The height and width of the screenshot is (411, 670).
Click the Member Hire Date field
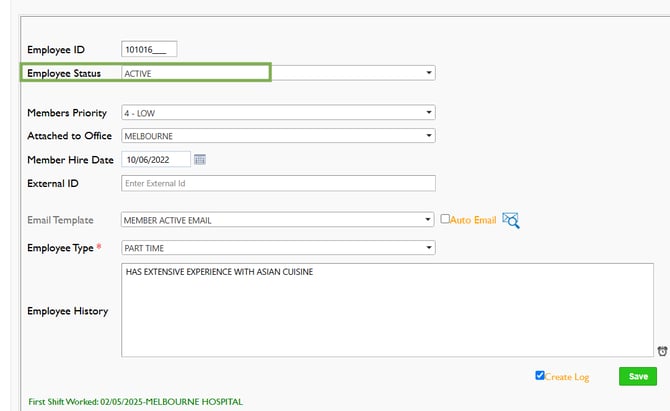point(156,159)
